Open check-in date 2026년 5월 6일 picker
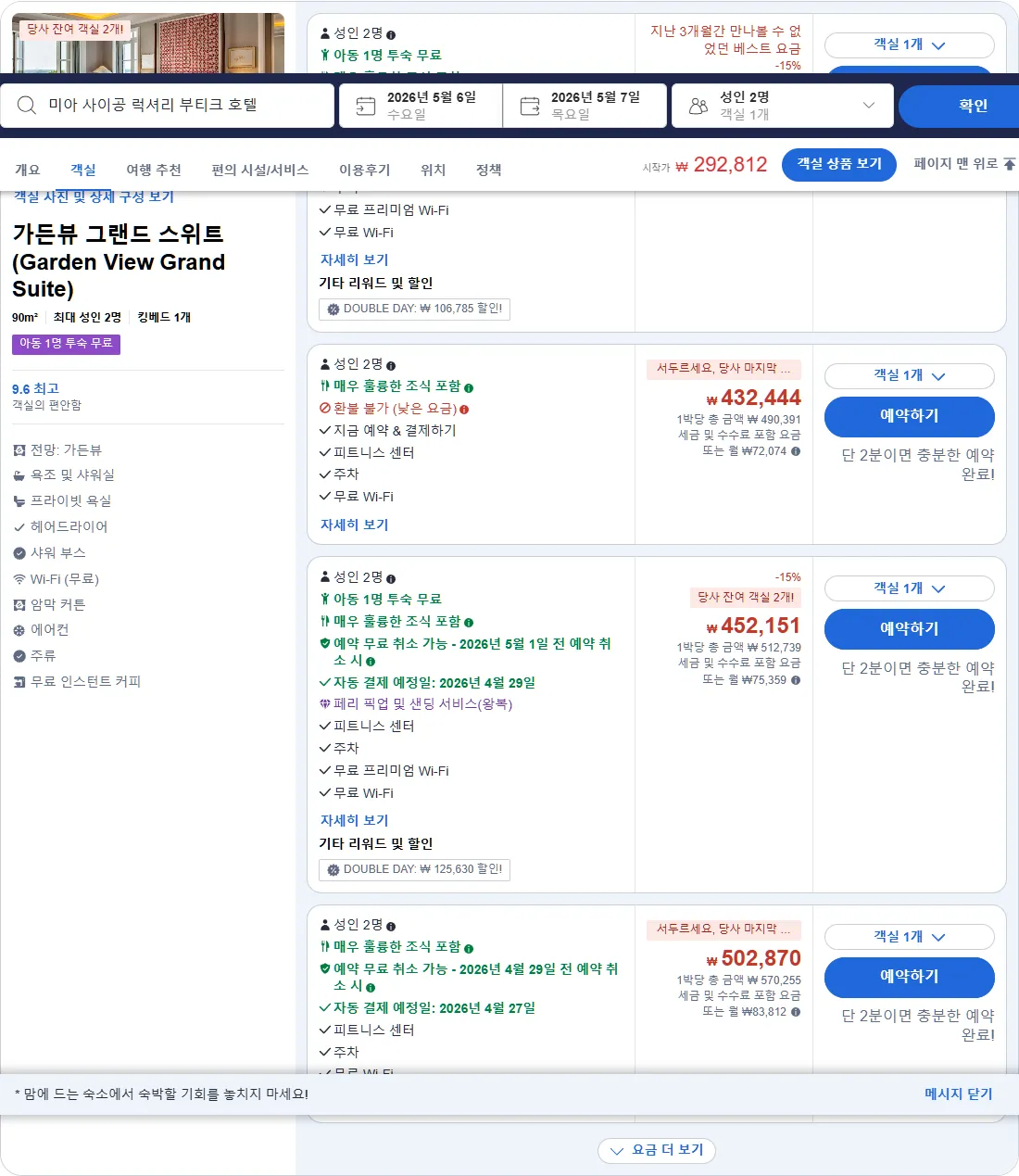Screen dimensions: 1019x1176 [x=421, y=106]
